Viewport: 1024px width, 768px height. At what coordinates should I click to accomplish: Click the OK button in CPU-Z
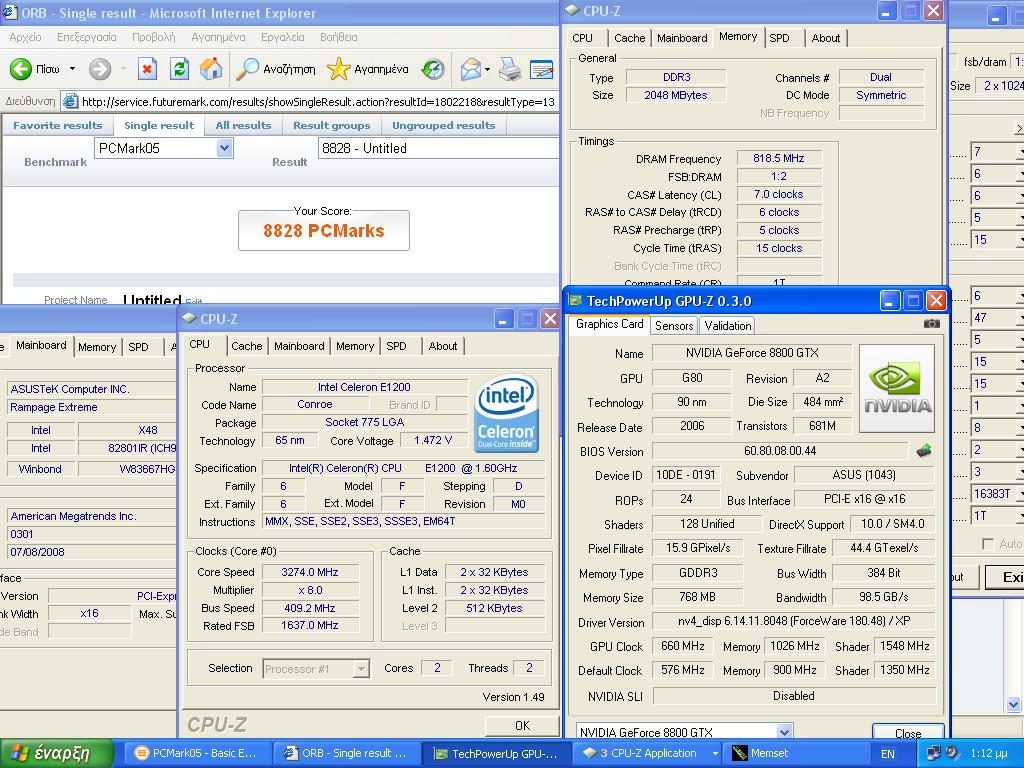pyautogui.click(x=522, y=726)
